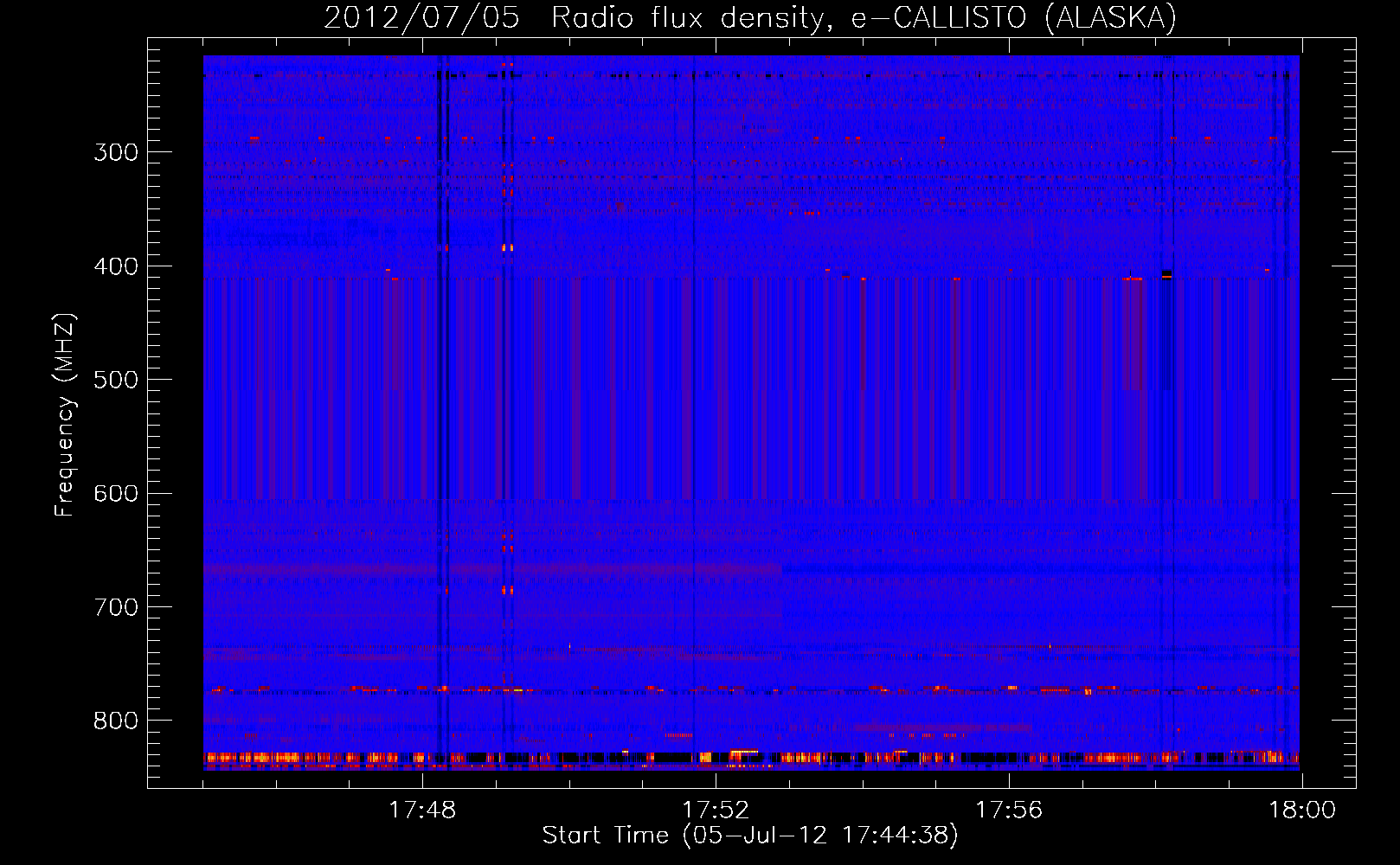Select the 500 frequency tick label

[116, 380]
